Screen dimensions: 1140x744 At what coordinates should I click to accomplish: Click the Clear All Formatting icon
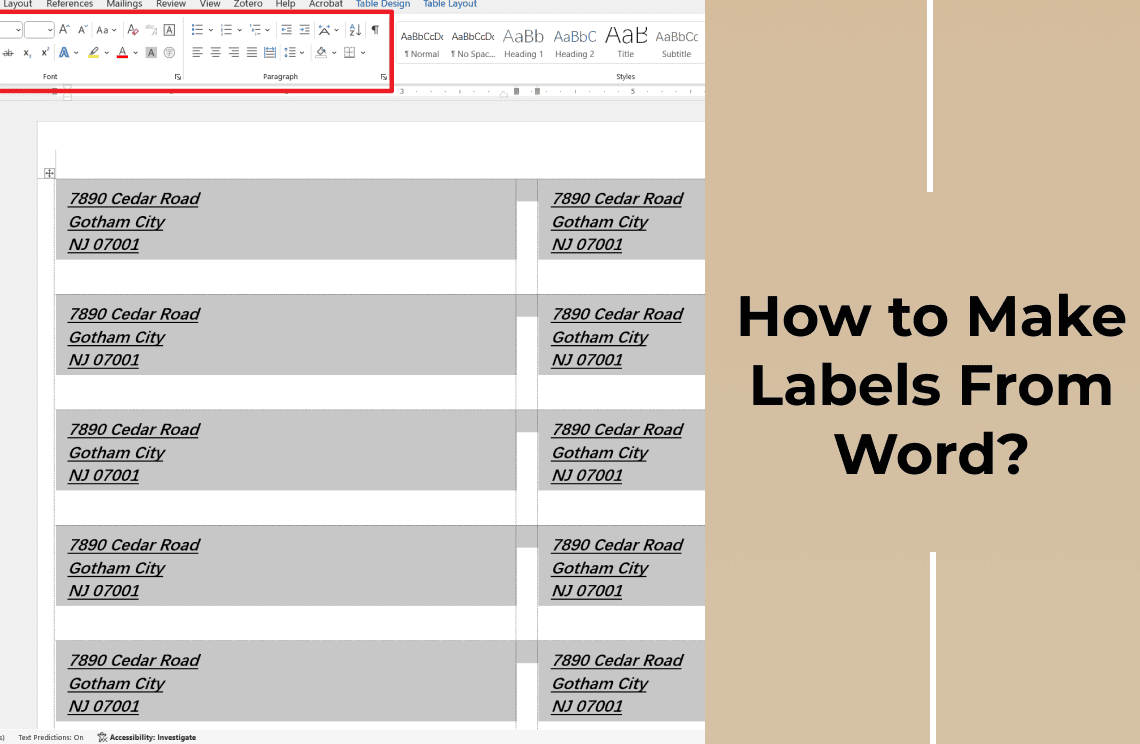[132, 30]
